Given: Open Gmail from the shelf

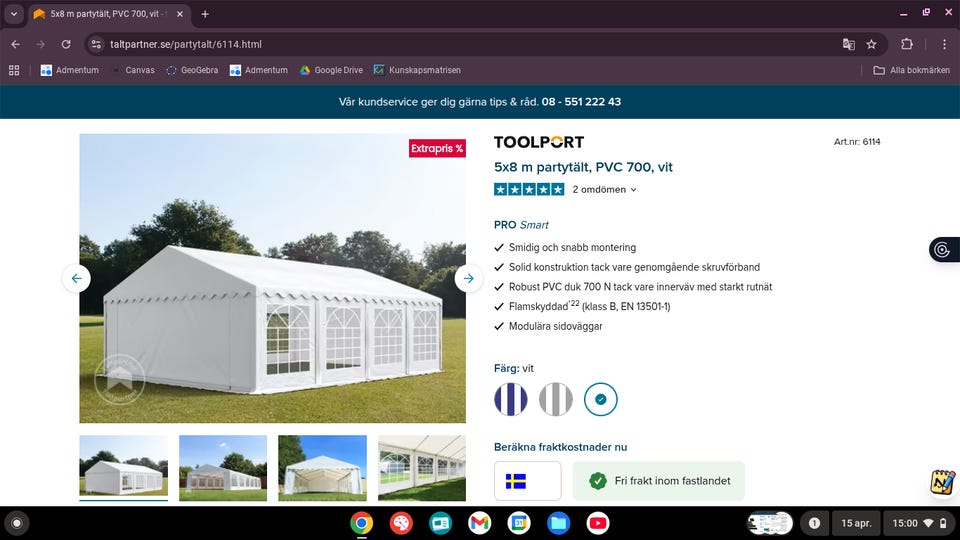Looking at the screenshot, I should click(x=479, y=523).
